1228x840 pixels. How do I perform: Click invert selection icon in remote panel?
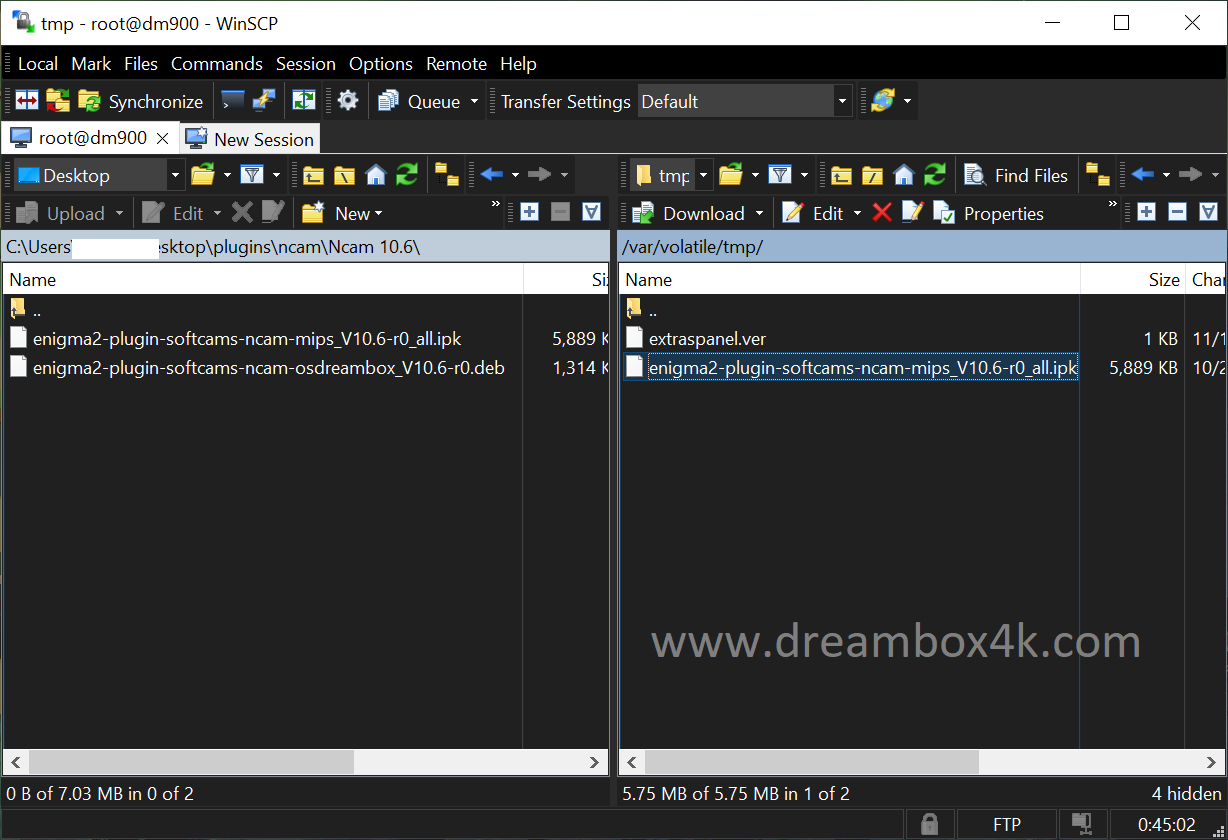(1208, 212)
